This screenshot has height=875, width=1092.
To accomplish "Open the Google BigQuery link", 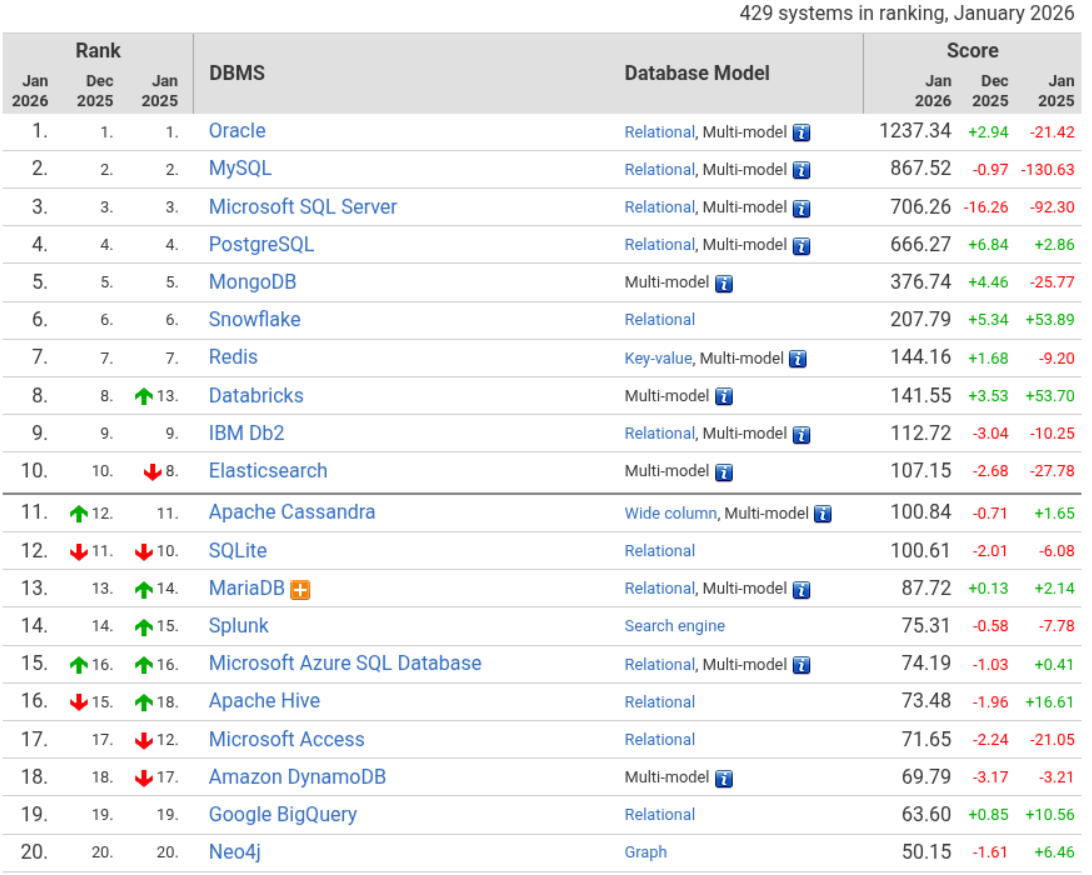I will pos(283,815).
